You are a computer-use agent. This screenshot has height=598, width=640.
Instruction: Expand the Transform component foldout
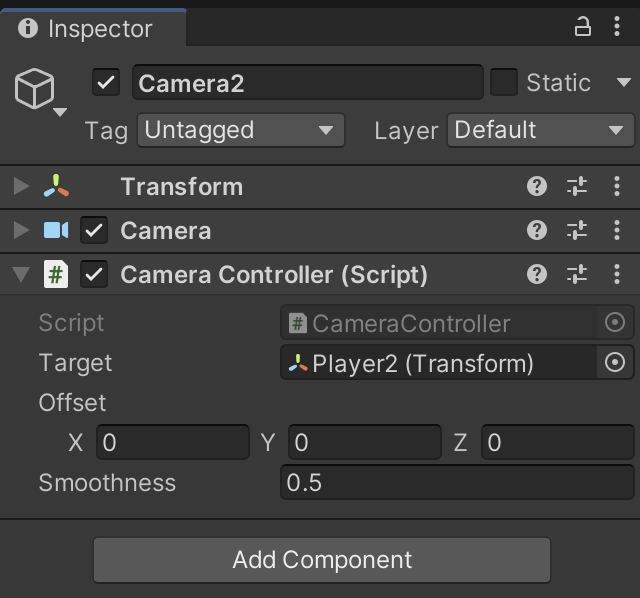(21, 186)
